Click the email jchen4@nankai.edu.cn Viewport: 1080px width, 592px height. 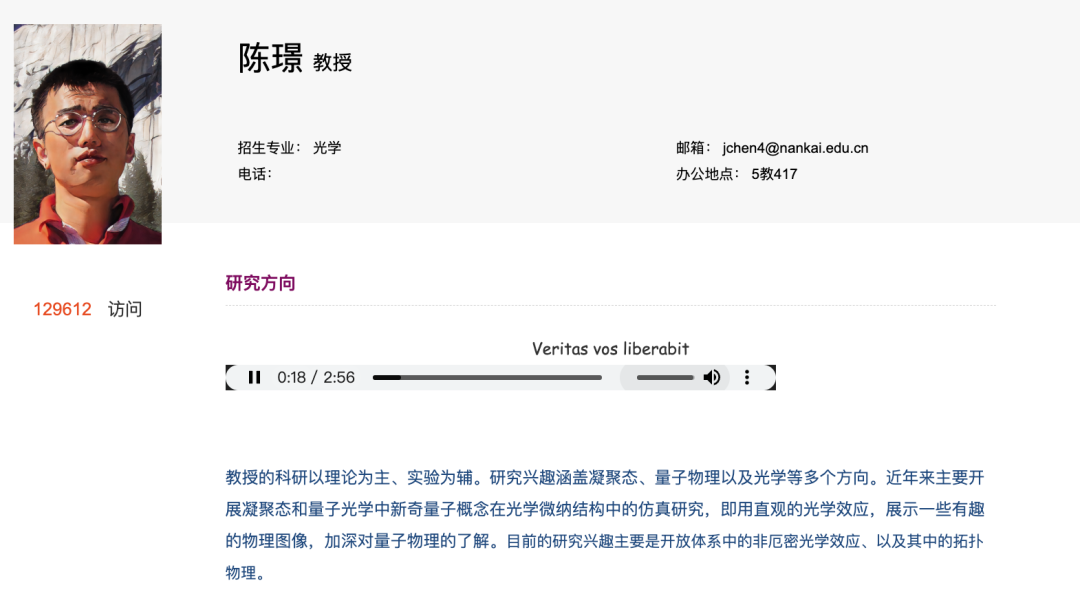(x=795, y=148)
